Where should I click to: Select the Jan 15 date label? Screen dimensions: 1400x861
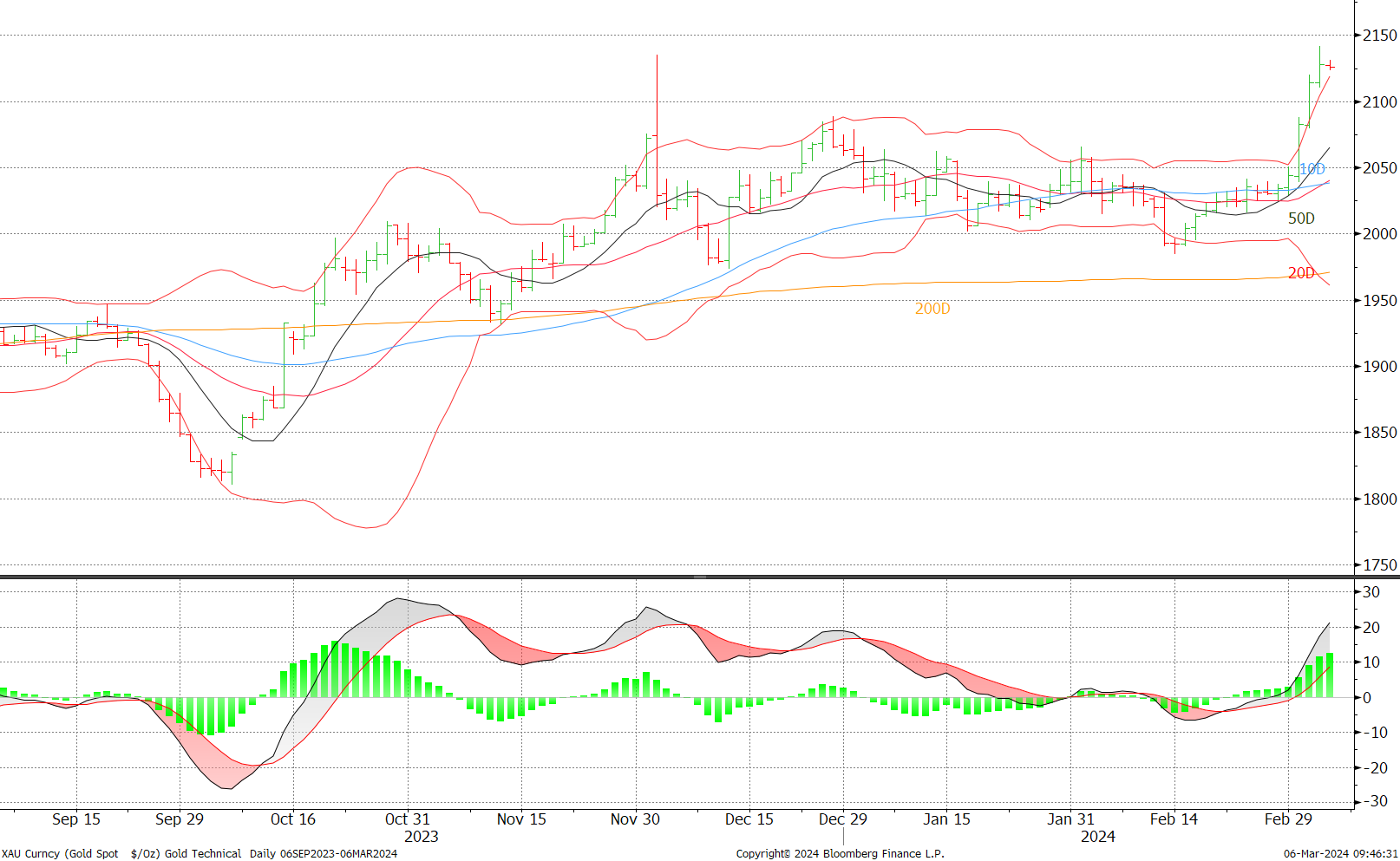coord(947,819)
